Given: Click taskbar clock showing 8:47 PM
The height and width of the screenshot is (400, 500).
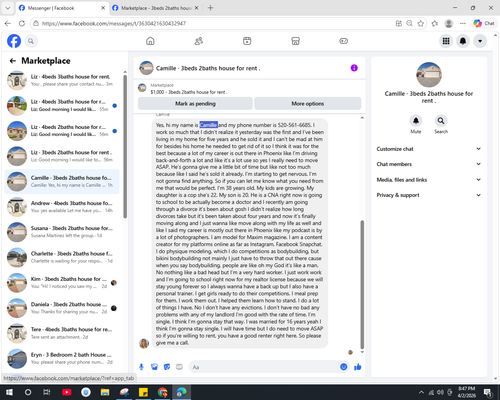Looking at the screenshot, I should coord(467,392).
